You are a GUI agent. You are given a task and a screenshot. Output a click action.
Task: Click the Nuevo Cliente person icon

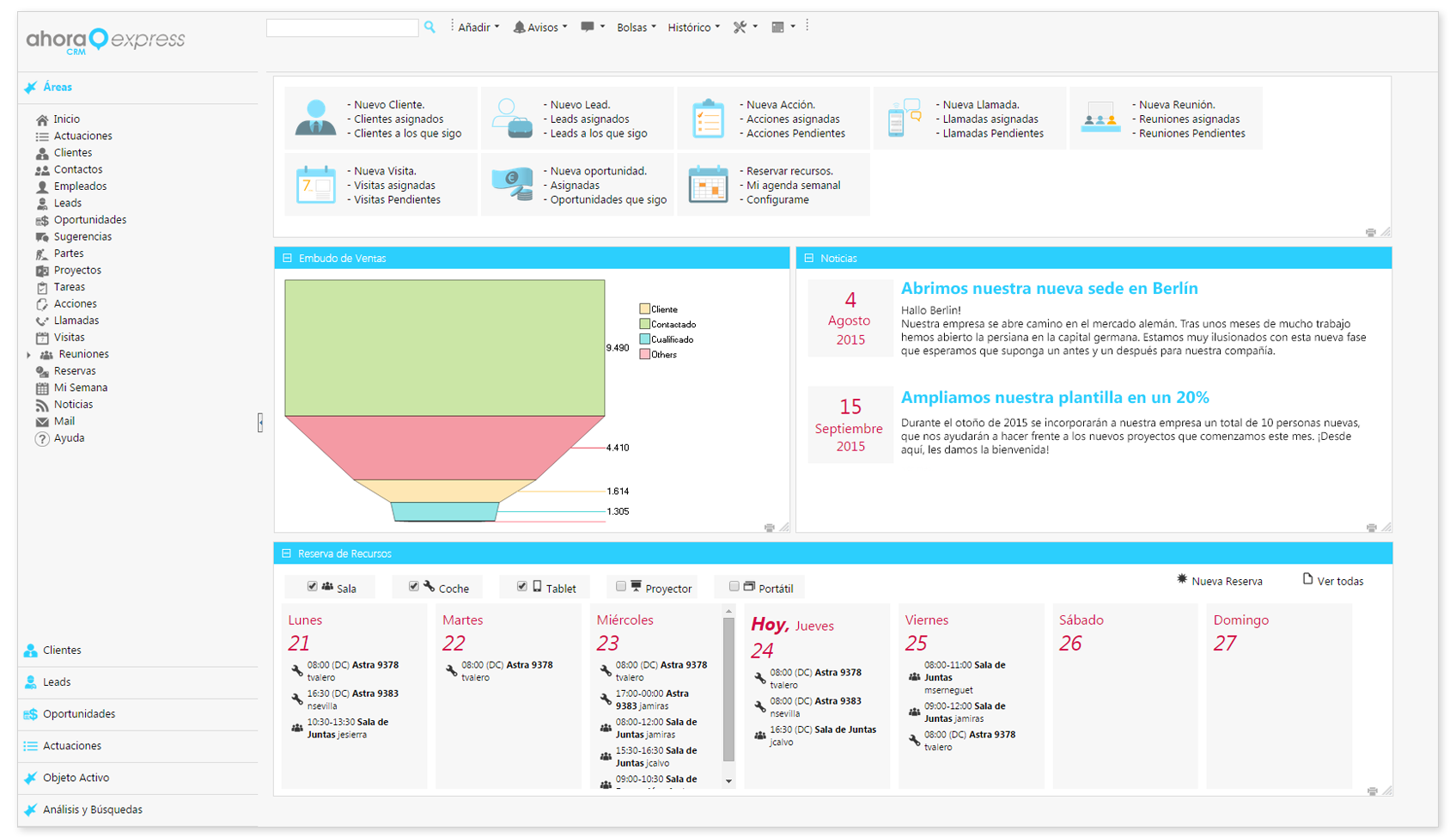coord(315,118)
